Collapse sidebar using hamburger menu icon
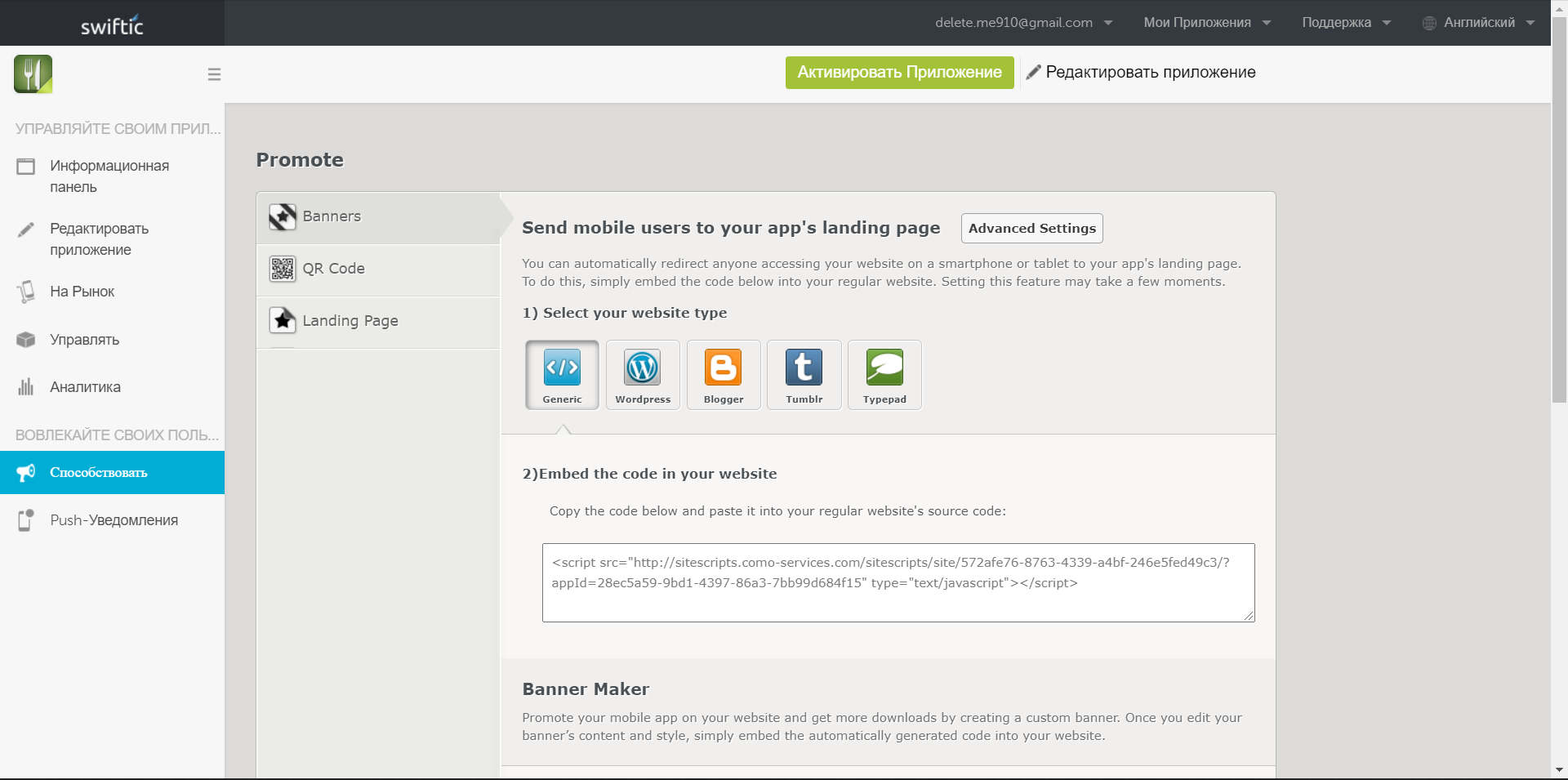The height and width of the screenshot is (780, 1568). click(214, 74)
